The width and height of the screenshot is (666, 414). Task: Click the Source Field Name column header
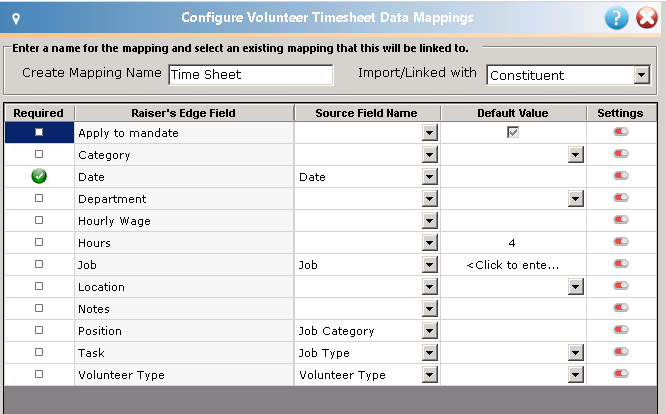367,113
